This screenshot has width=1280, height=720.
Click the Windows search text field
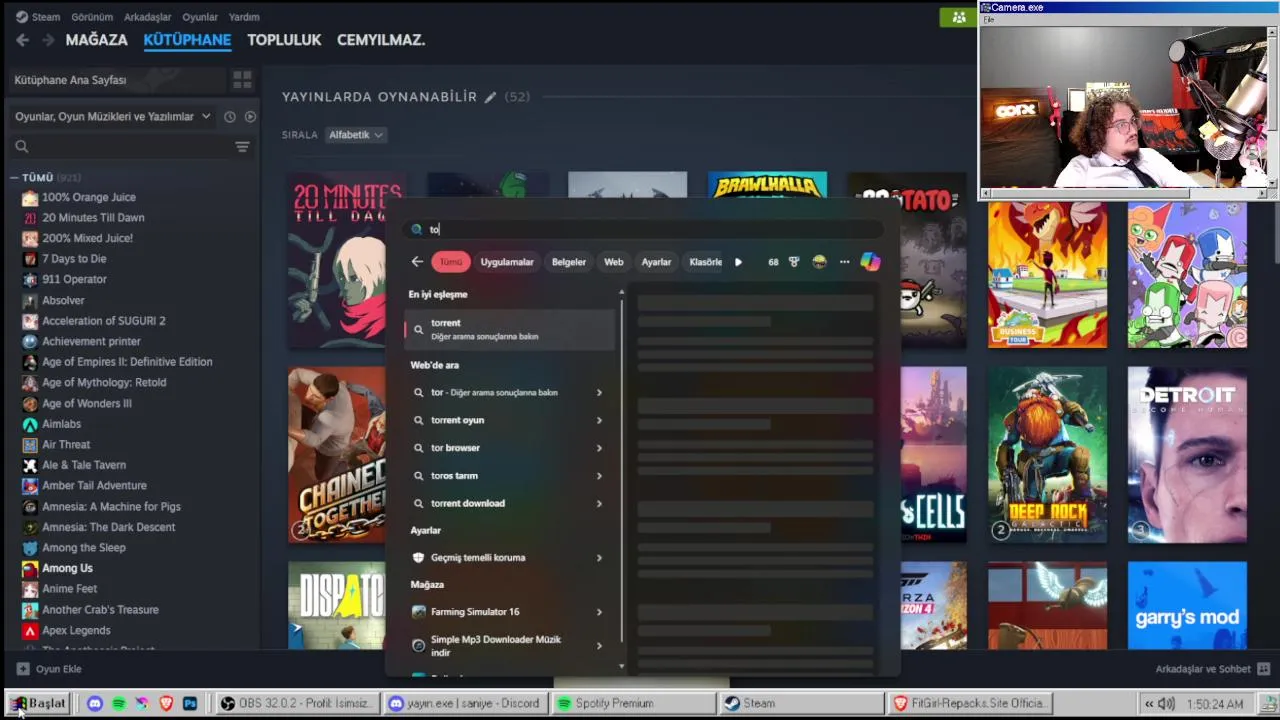coord(644,229)
